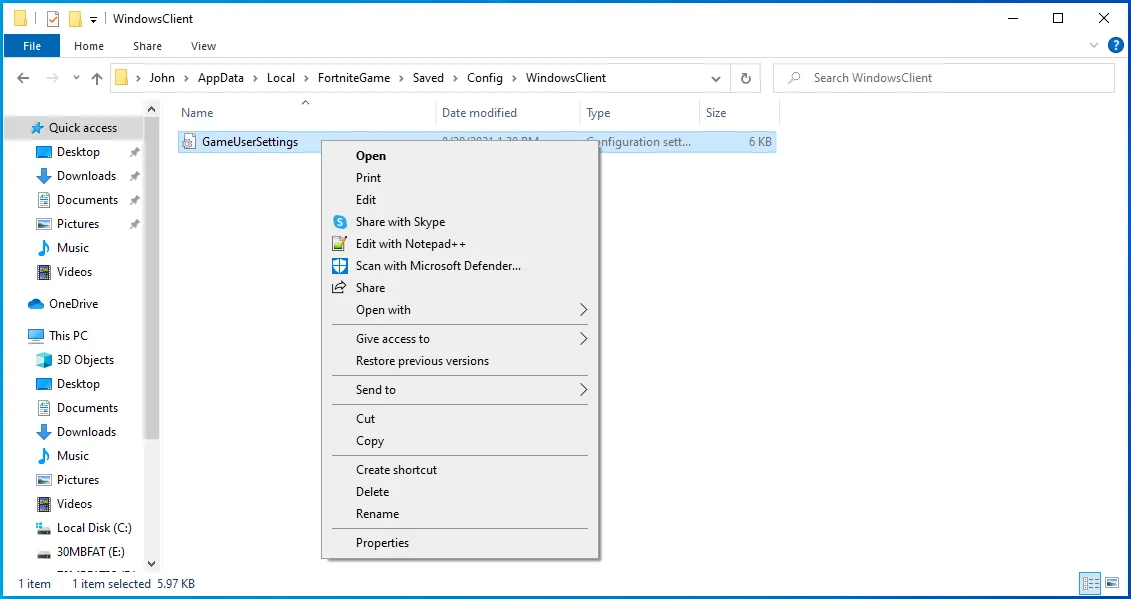Open Explorer help question mark icon
The width and height of the screenshot is (1131, 599).
click(1115, 45)
